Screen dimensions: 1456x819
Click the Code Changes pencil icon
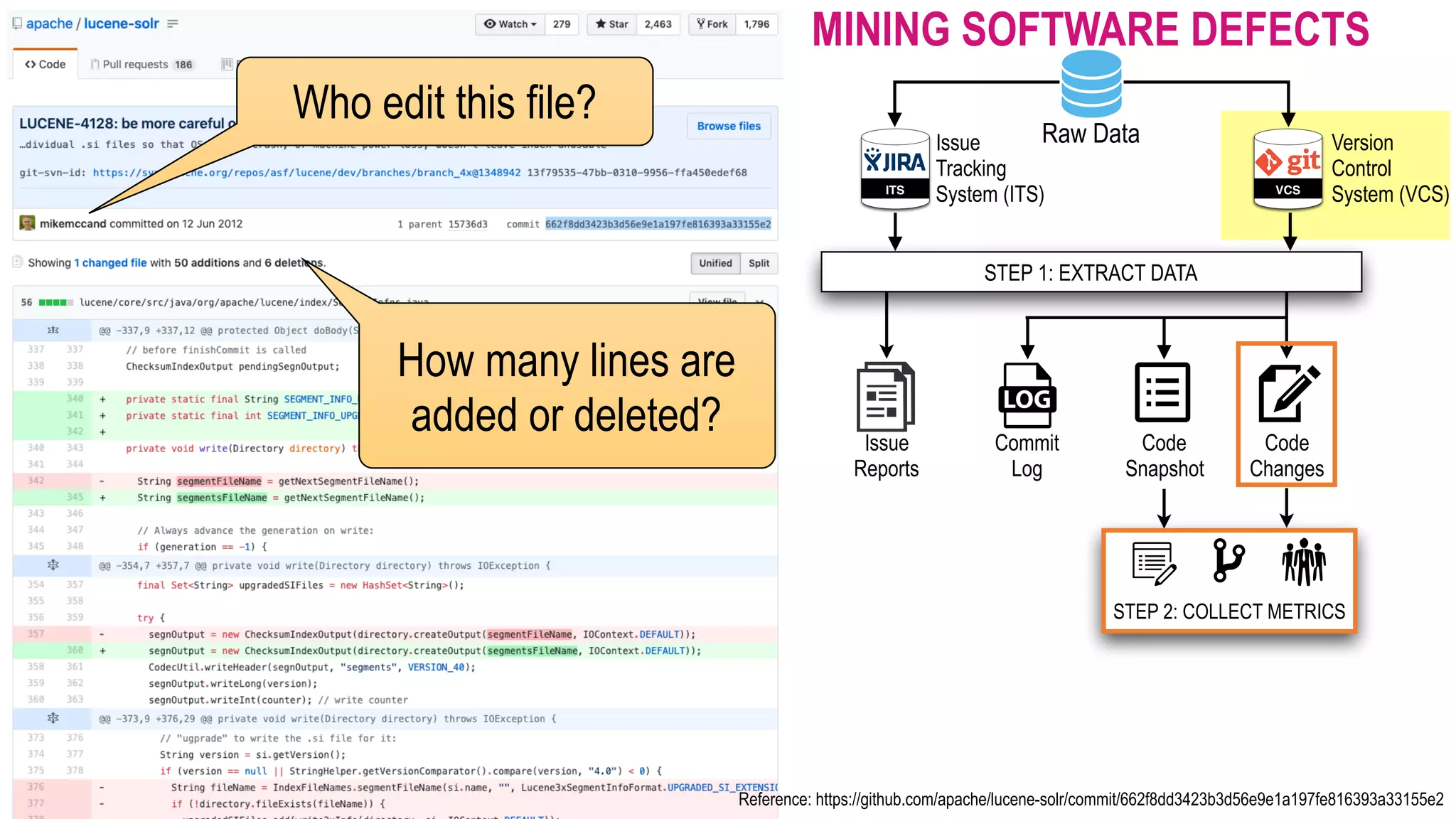coord(1288,393)
